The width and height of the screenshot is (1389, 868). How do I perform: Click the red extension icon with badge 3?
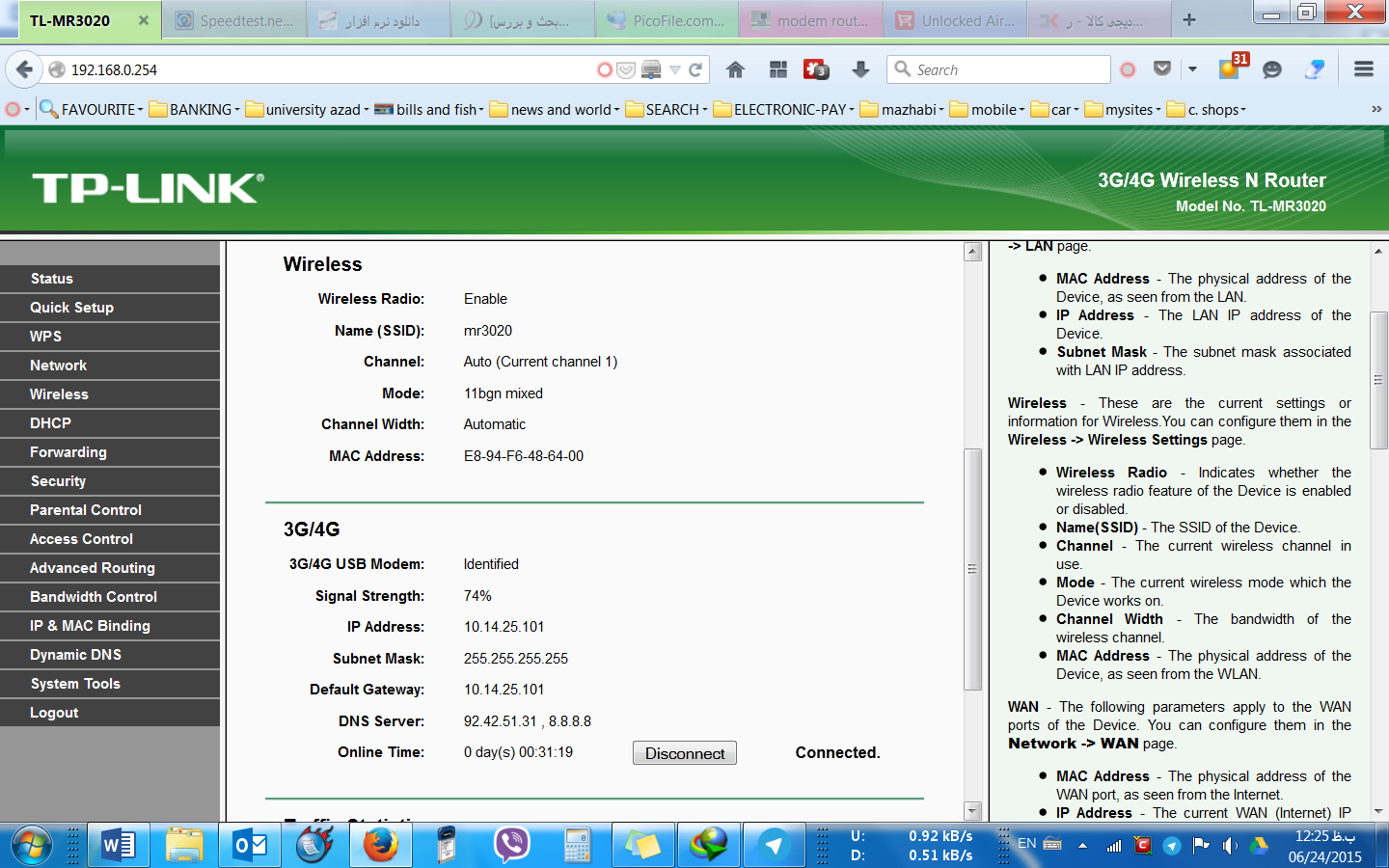pyautogui.click(x=817, y=69)
